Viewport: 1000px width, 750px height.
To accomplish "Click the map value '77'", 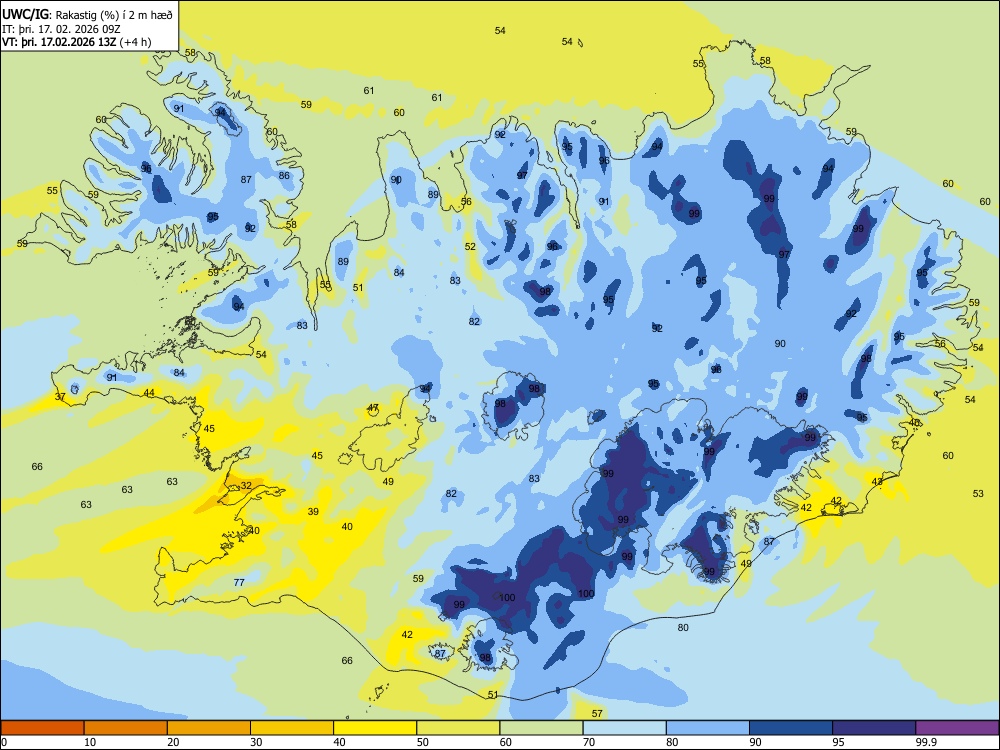I will pos(239,582).
